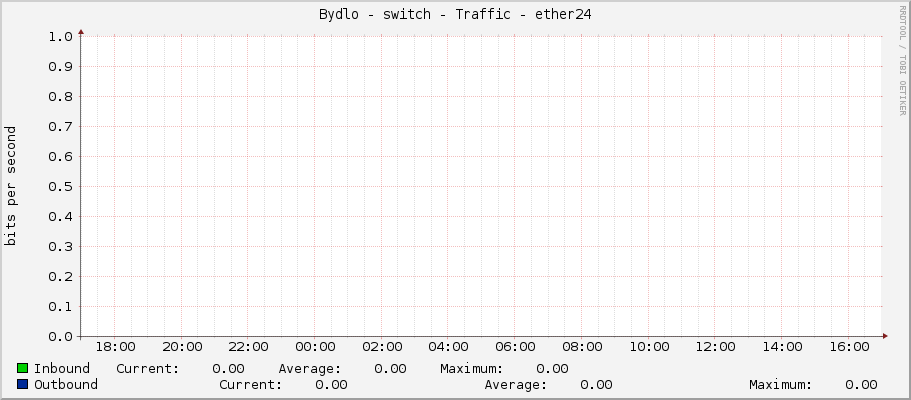
Task: Select the 00:00 time axis label
Action: coord(314,347)
